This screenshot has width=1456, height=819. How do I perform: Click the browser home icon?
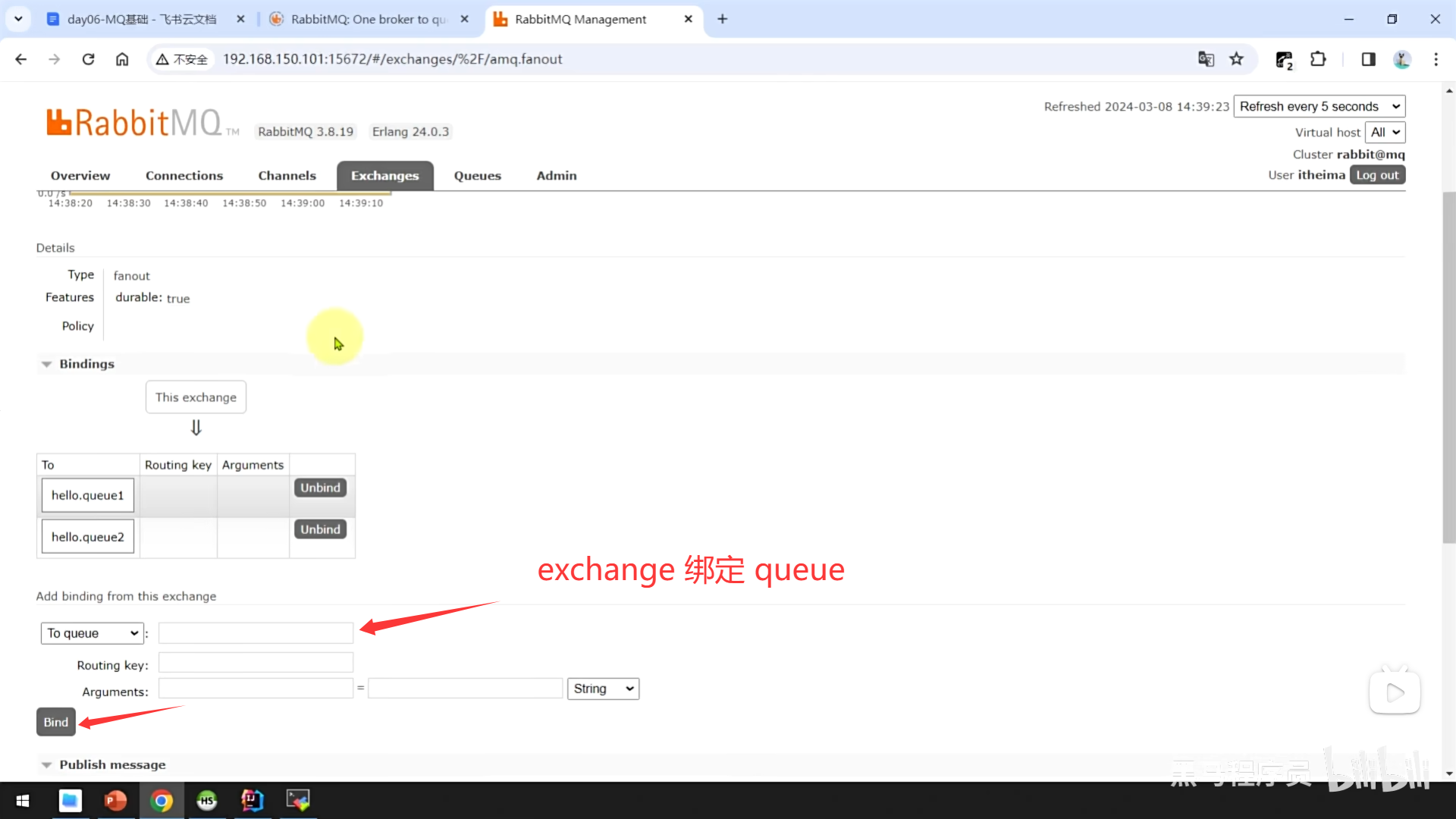click(x=122, y=59)
